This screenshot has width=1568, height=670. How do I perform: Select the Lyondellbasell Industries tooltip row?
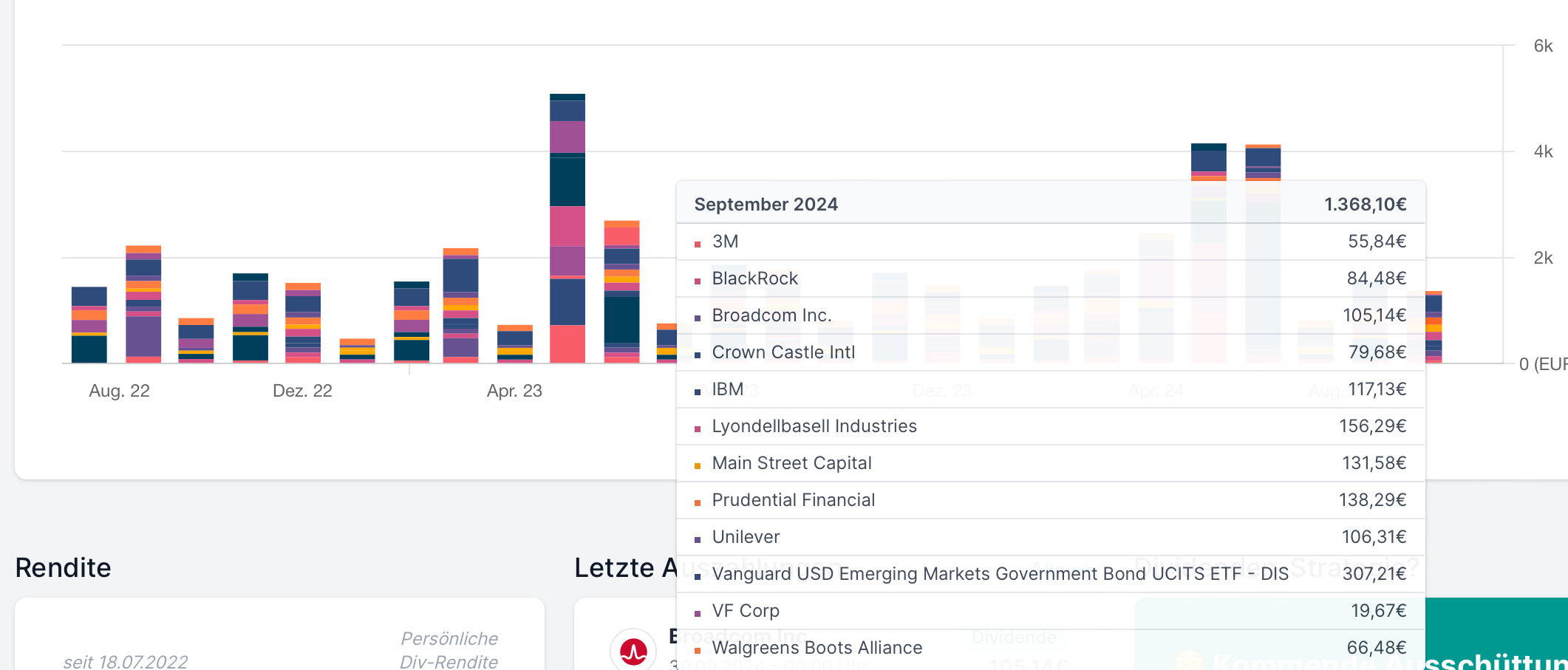click(1049, 426)
